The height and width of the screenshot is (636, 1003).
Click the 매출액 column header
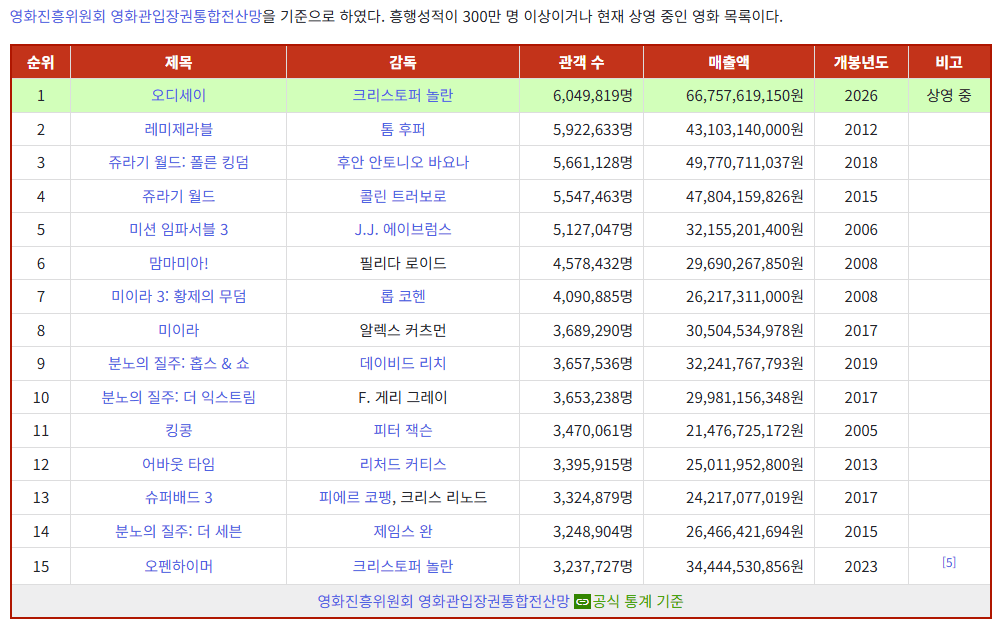(729, 62)
